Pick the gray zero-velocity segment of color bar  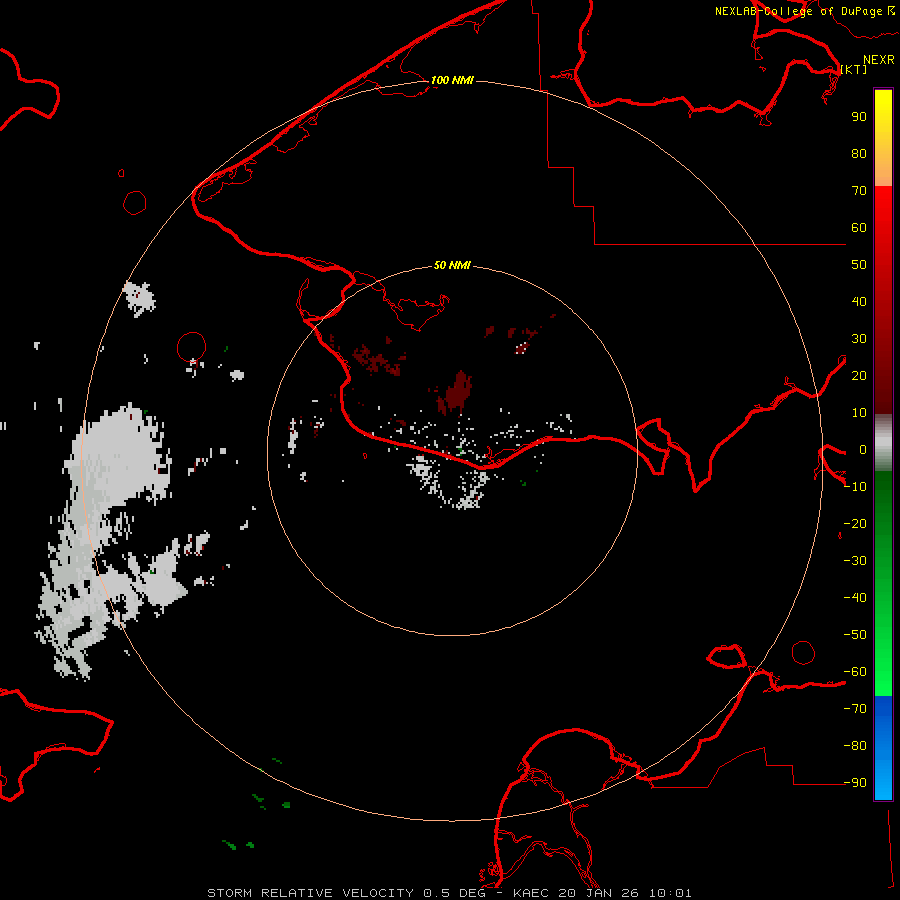[883, 442]
